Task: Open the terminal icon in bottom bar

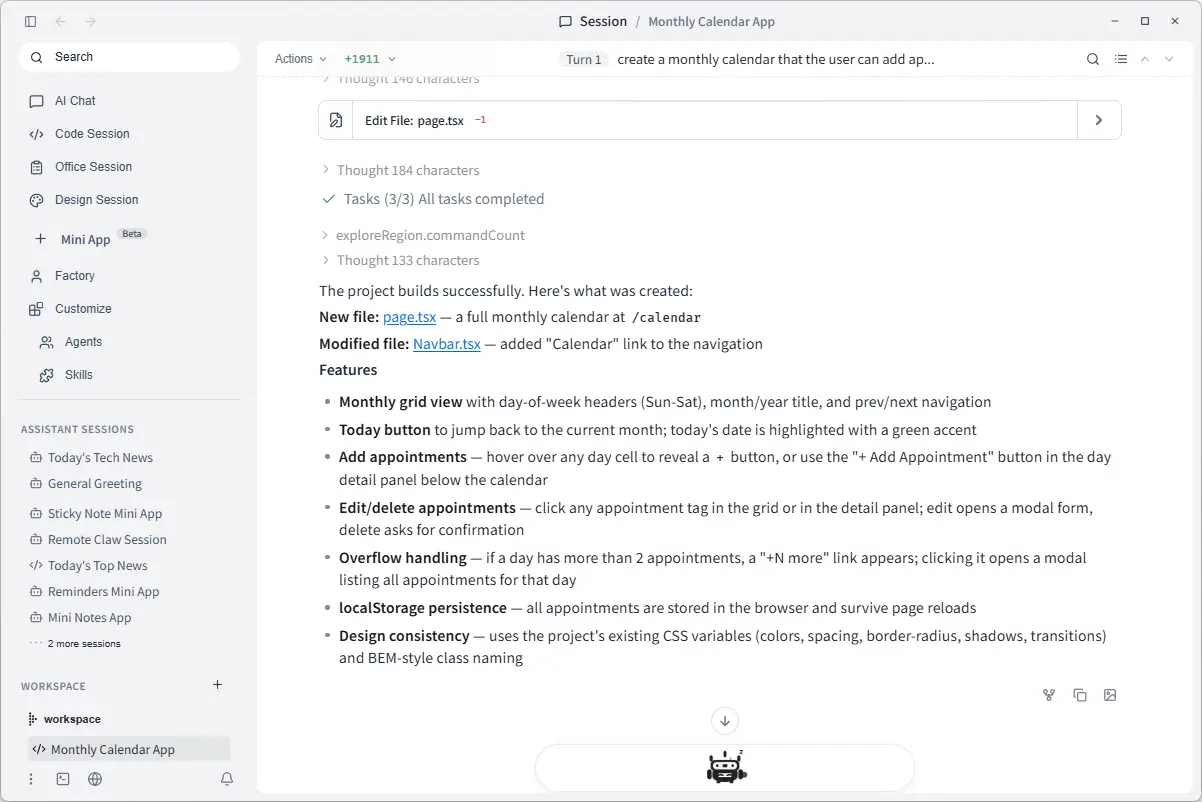Action: (63, 779)
